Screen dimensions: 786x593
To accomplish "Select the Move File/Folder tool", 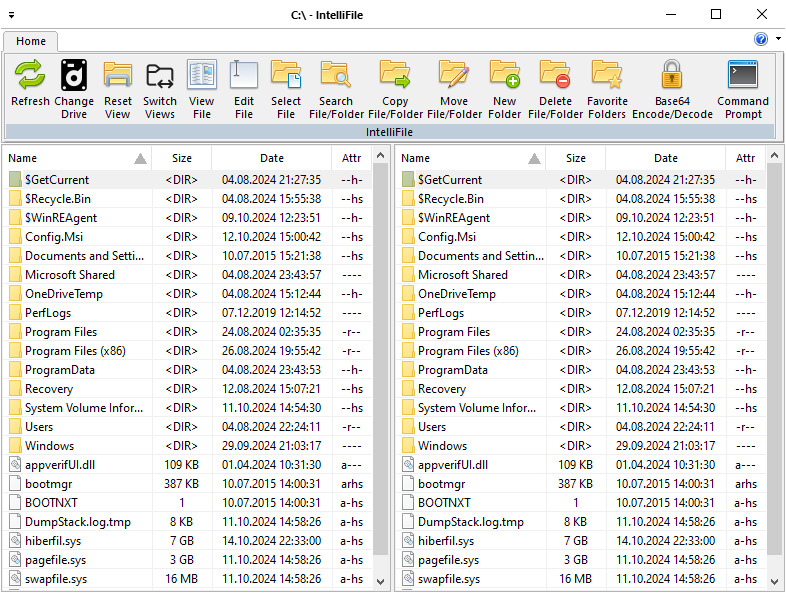I will [454, 89].
